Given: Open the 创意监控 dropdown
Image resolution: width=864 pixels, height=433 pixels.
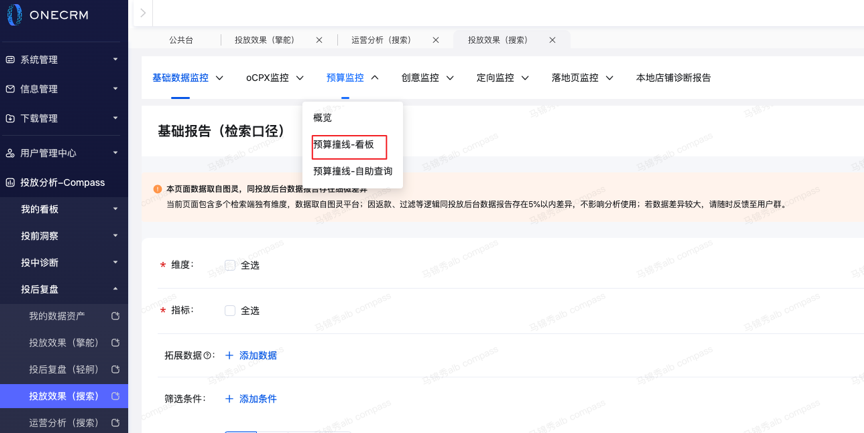Looking at the screenshot, I should pos(427,78).
